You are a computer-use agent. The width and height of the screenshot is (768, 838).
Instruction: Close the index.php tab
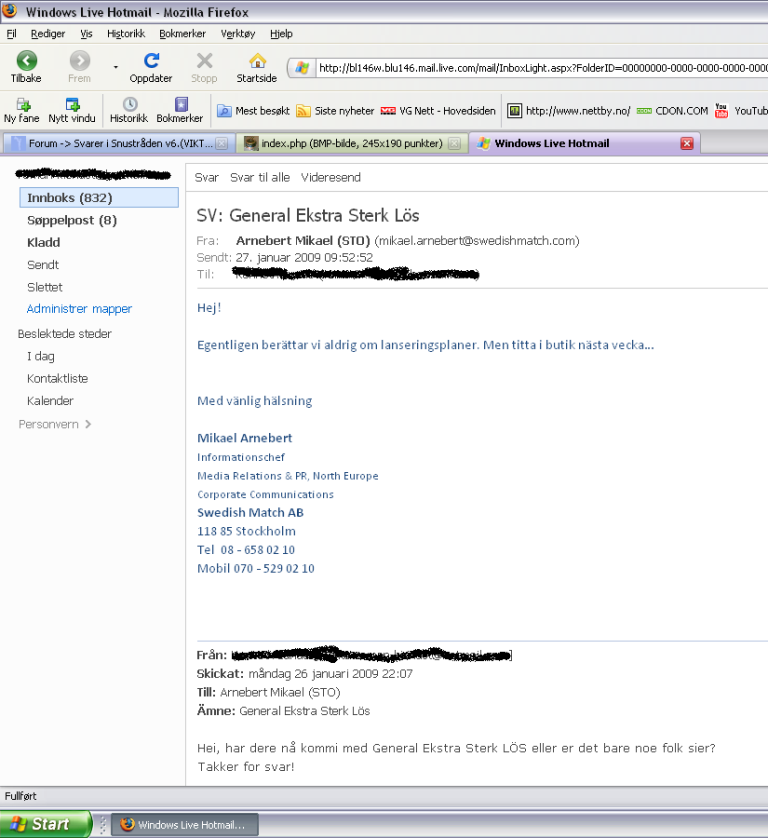[454, 143]
